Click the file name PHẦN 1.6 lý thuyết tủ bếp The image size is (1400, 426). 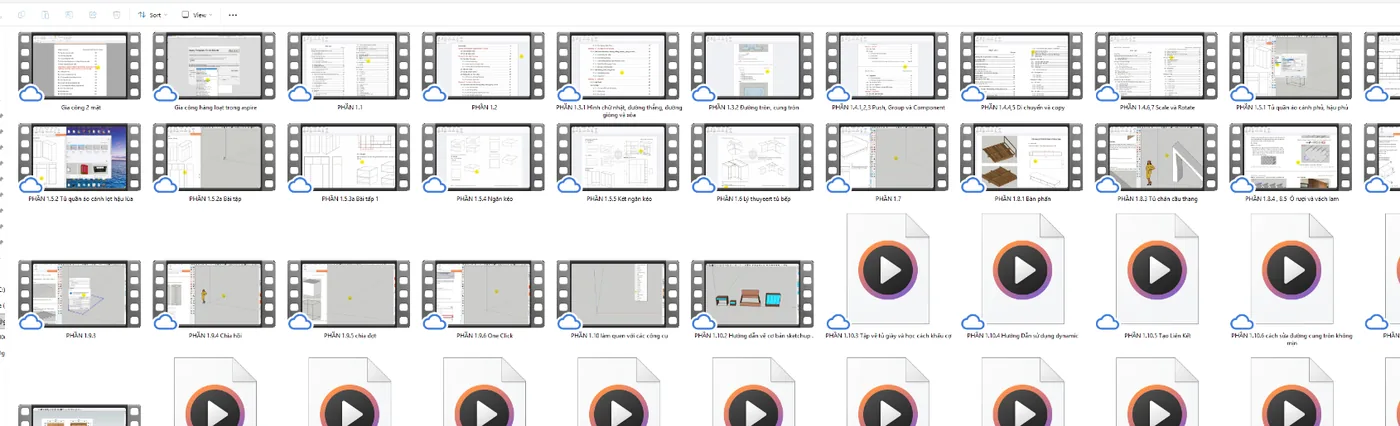[x=752, y=199]
